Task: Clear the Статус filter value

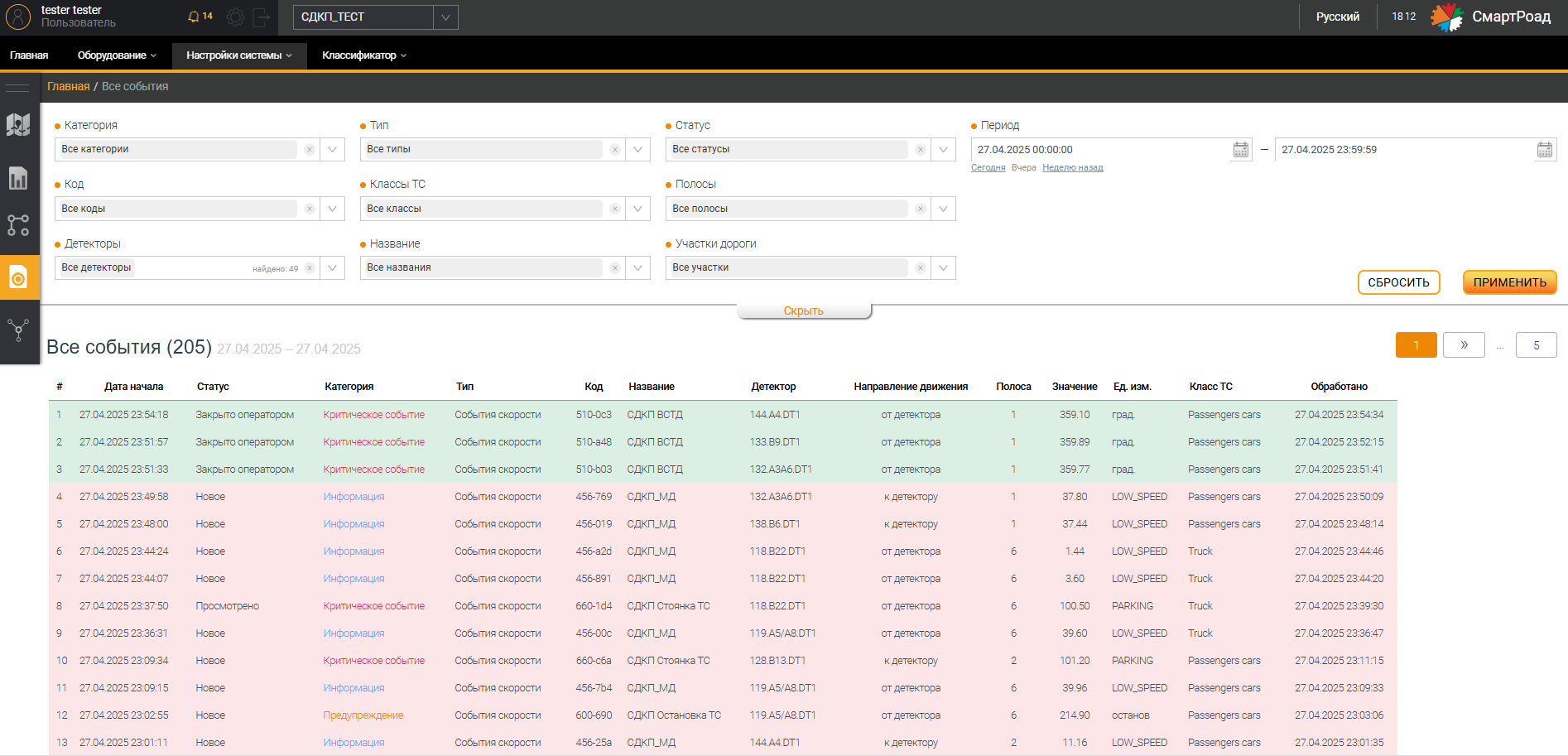Action: (920, 150)
